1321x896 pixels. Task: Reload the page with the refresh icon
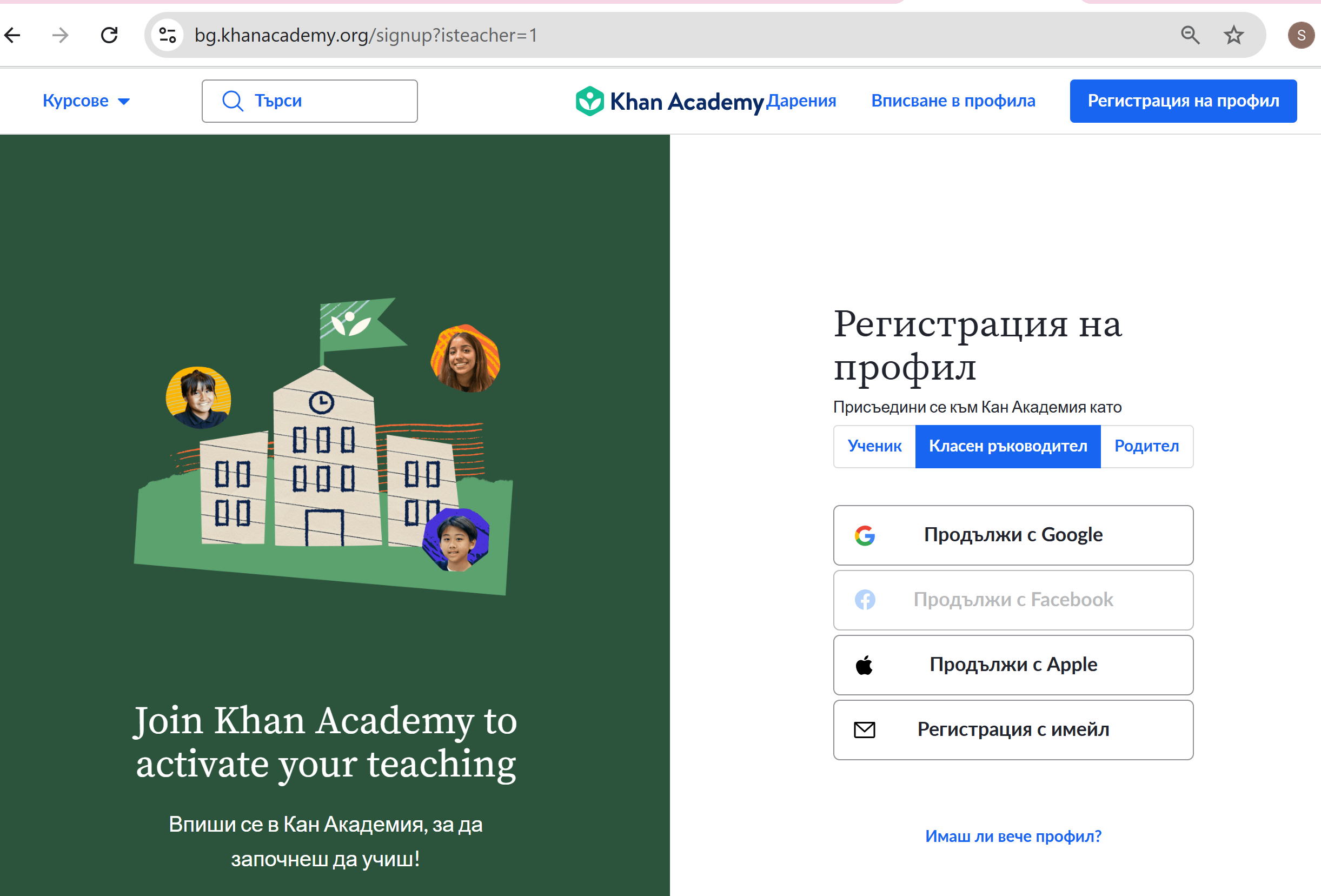[x=109, y=35]
